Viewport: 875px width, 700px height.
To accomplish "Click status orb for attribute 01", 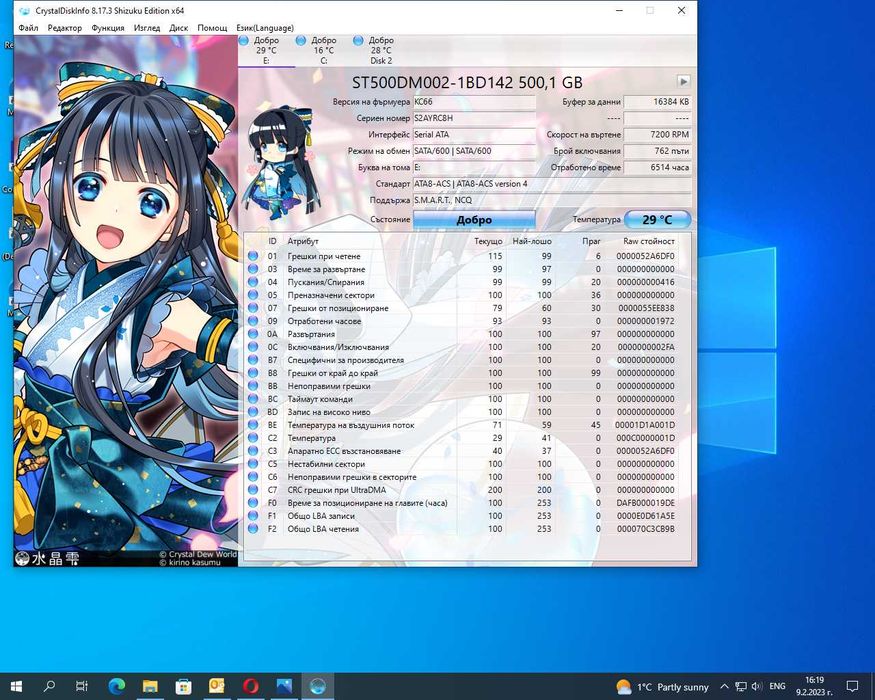I will click(x=253, y=256).
